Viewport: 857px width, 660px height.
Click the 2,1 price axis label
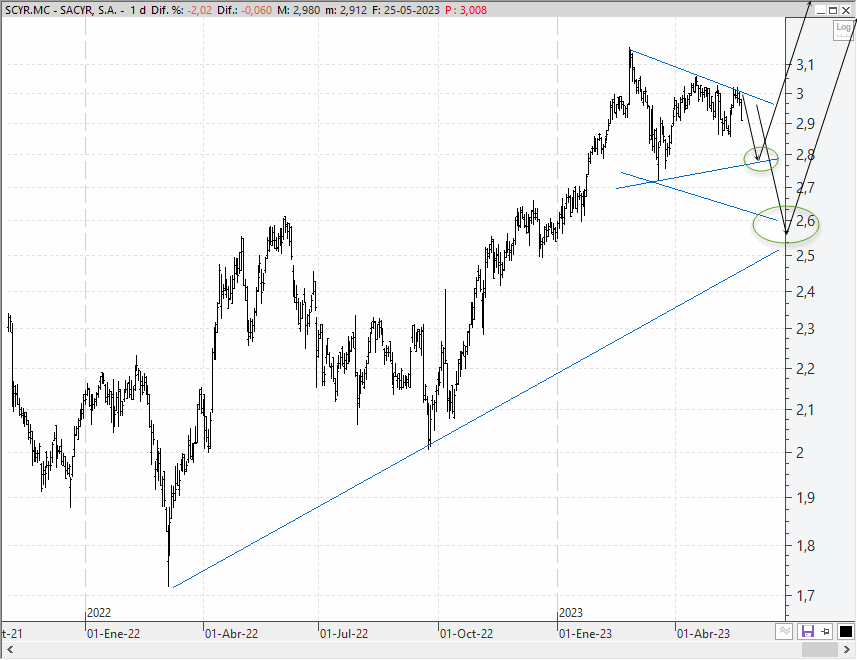[805, 409]
